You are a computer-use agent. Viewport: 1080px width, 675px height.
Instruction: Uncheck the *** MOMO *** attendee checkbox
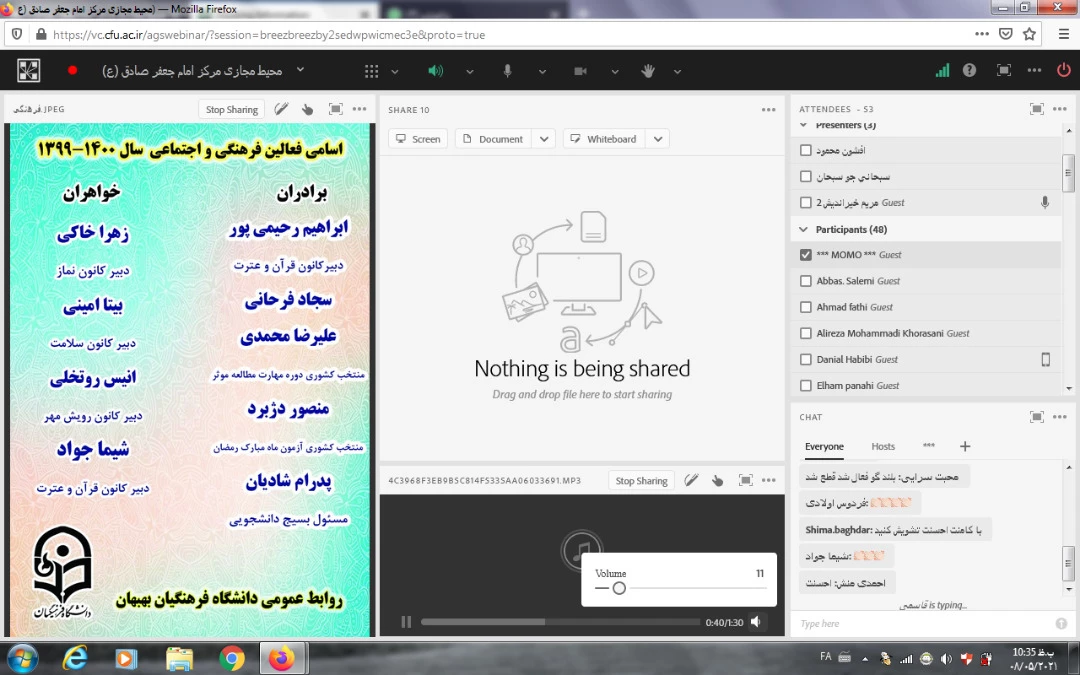(806, 255)
